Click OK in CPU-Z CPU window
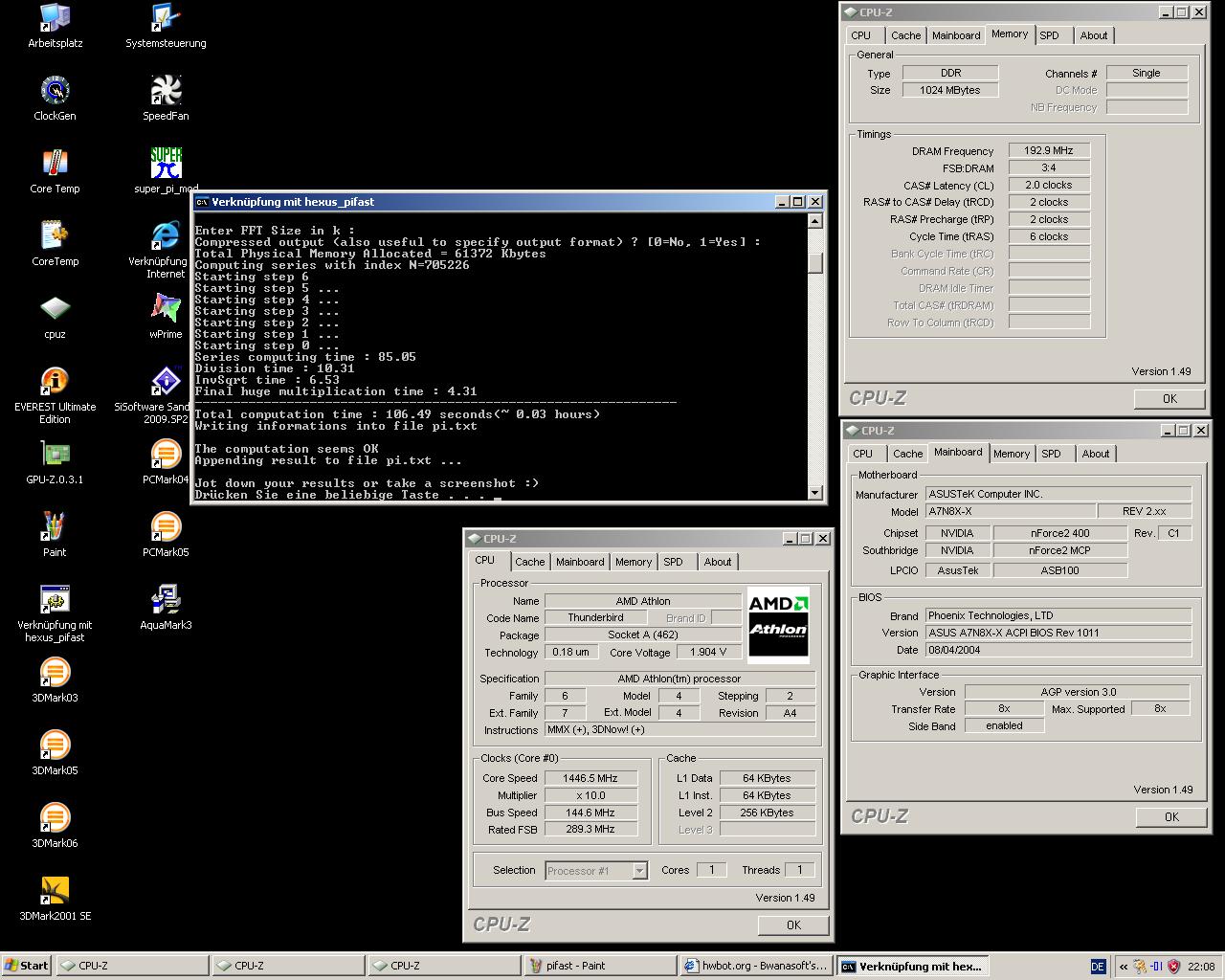Screen dimensions: 1225x980 pos(793,924)
